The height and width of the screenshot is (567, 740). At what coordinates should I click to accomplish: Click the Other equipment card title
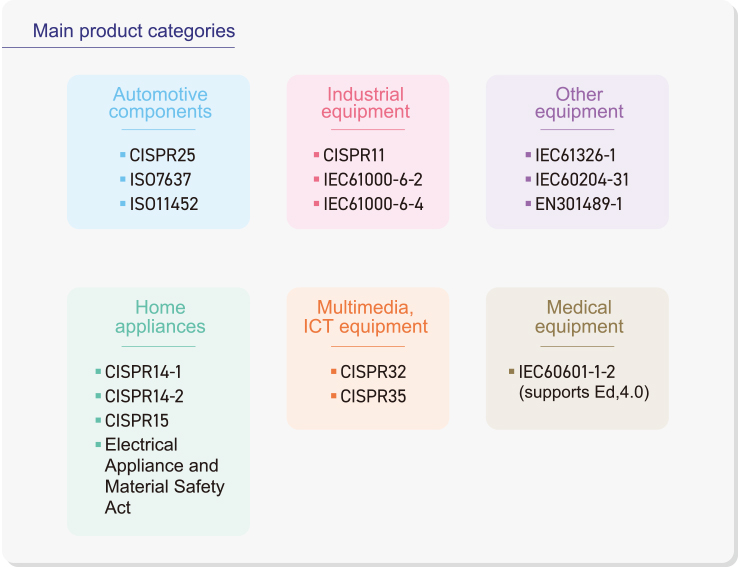click(579, 103)
